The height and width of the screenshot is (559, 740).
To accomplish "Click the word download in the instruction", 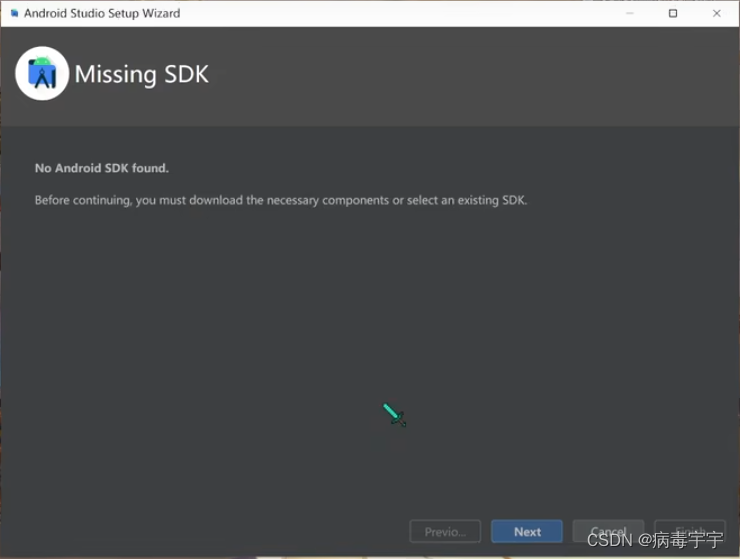I will [x=216, y=200].
